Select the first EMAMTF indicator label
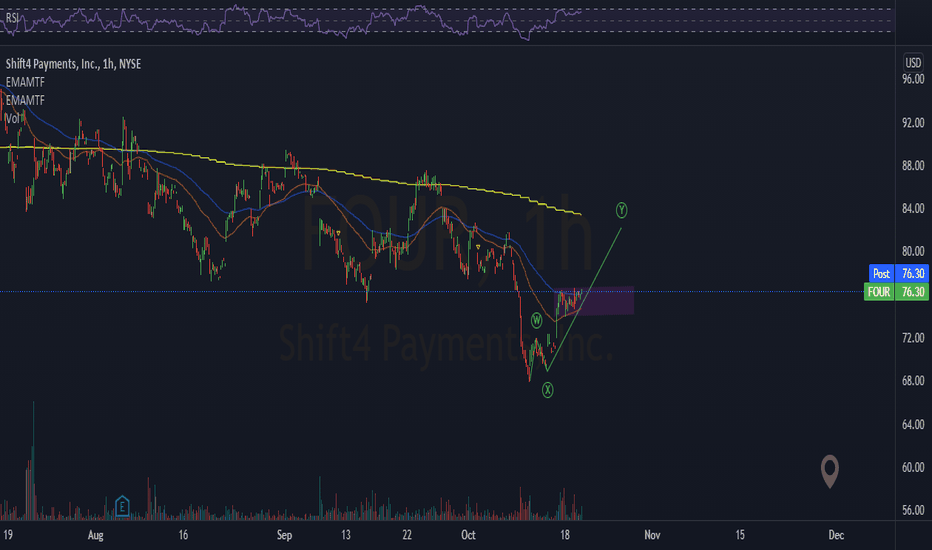932x550 pixels. (25, 82)
